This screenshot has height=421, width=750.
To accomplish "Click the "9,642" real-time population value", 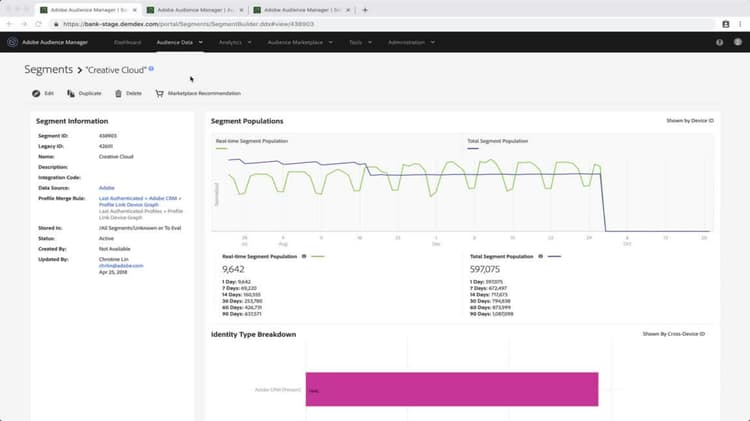I will [233, 269].
